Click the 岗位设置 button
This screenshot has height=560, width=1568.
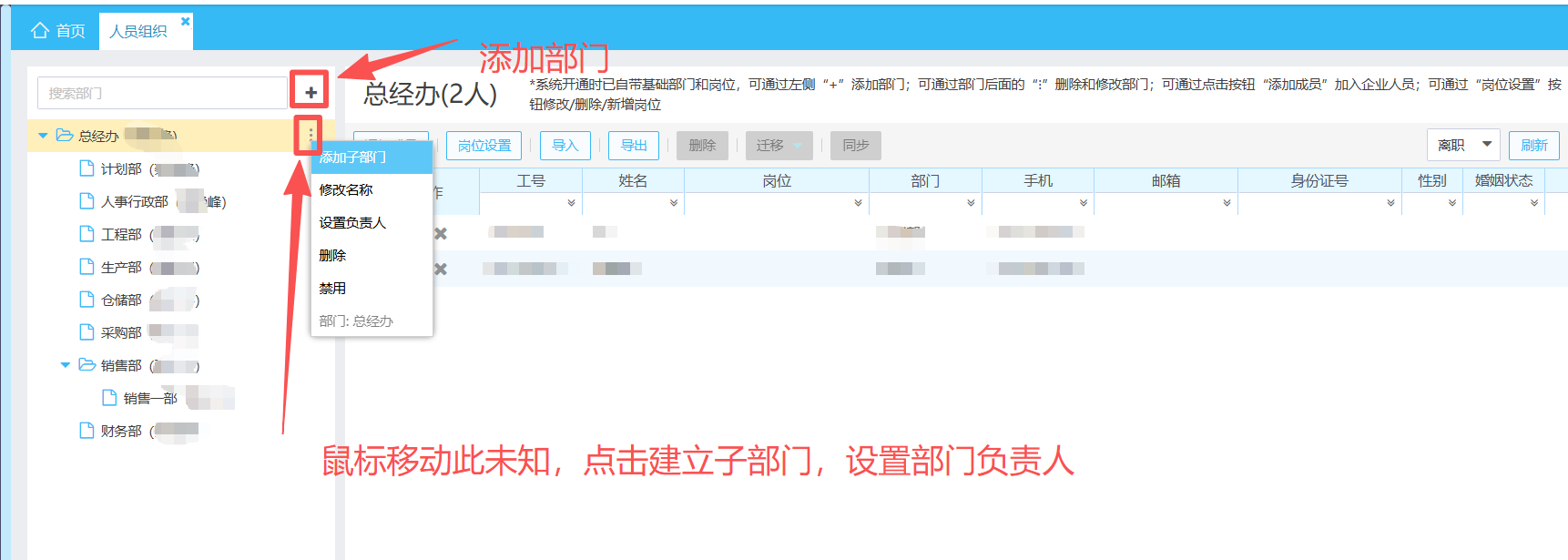coord(484,145)
